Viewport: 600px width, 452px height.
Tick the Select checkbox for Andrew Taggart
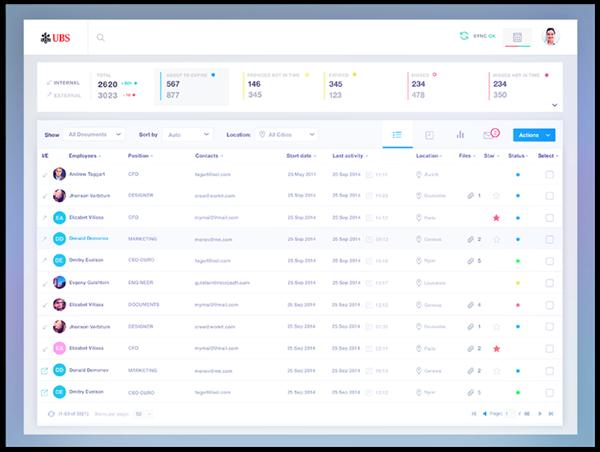point(549,174)
